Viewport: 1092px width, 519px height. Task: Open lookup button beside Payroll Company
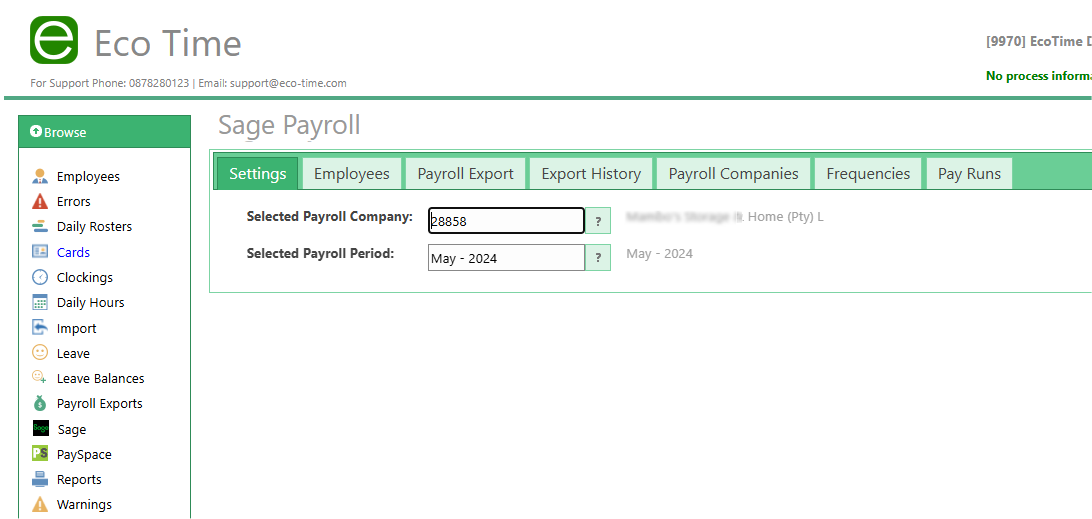click(598, 221)
